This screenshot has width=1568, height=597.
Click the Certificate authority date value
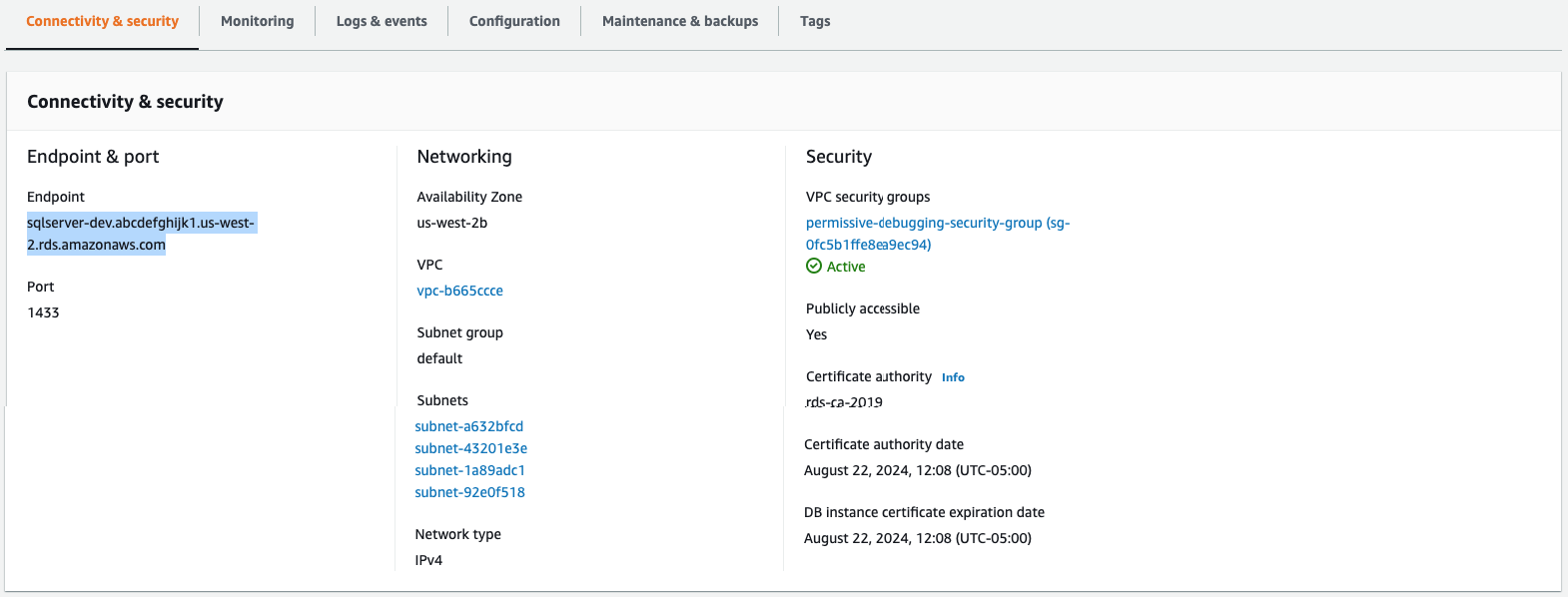917,470
